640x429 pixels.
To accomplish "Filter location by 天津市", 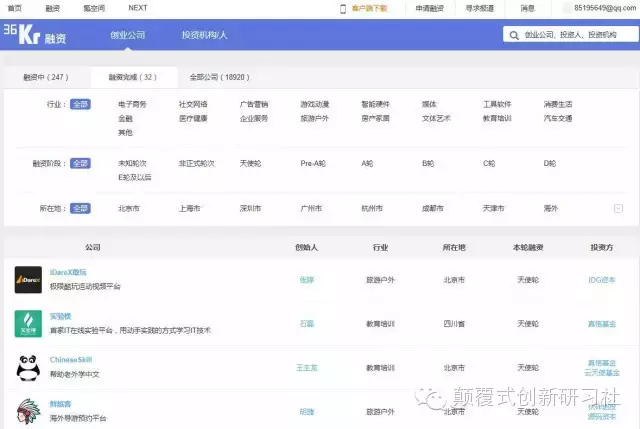I will point(493,209).
